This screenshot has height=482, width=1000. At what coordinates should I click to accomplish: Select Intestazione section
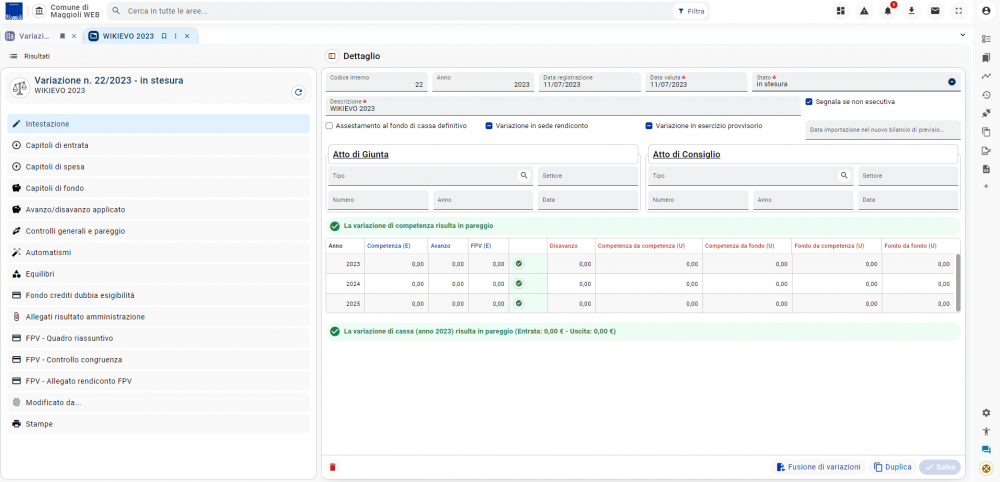(x=159, y=124)
